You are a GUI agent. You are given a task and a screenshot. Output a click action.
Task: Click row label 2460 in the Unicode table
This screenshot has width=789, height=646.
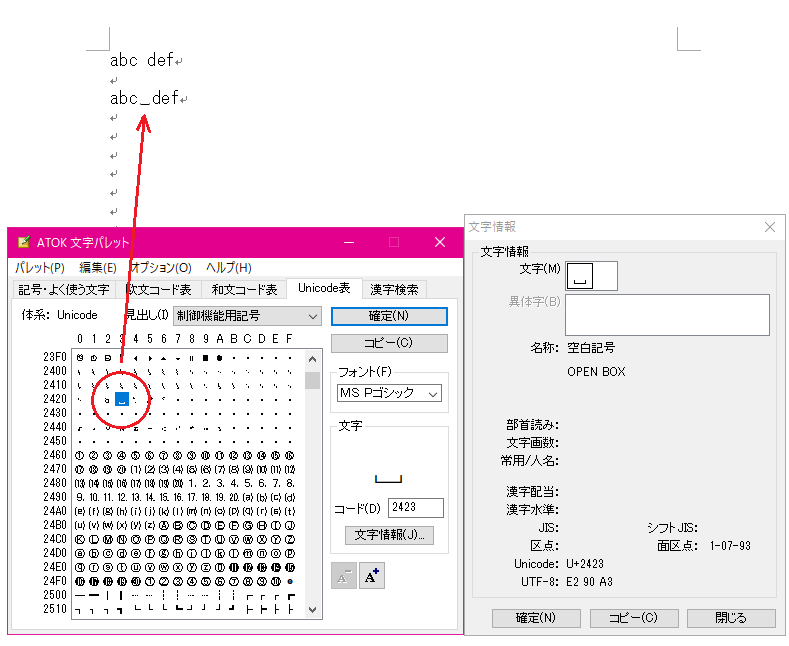pos(55,455)
